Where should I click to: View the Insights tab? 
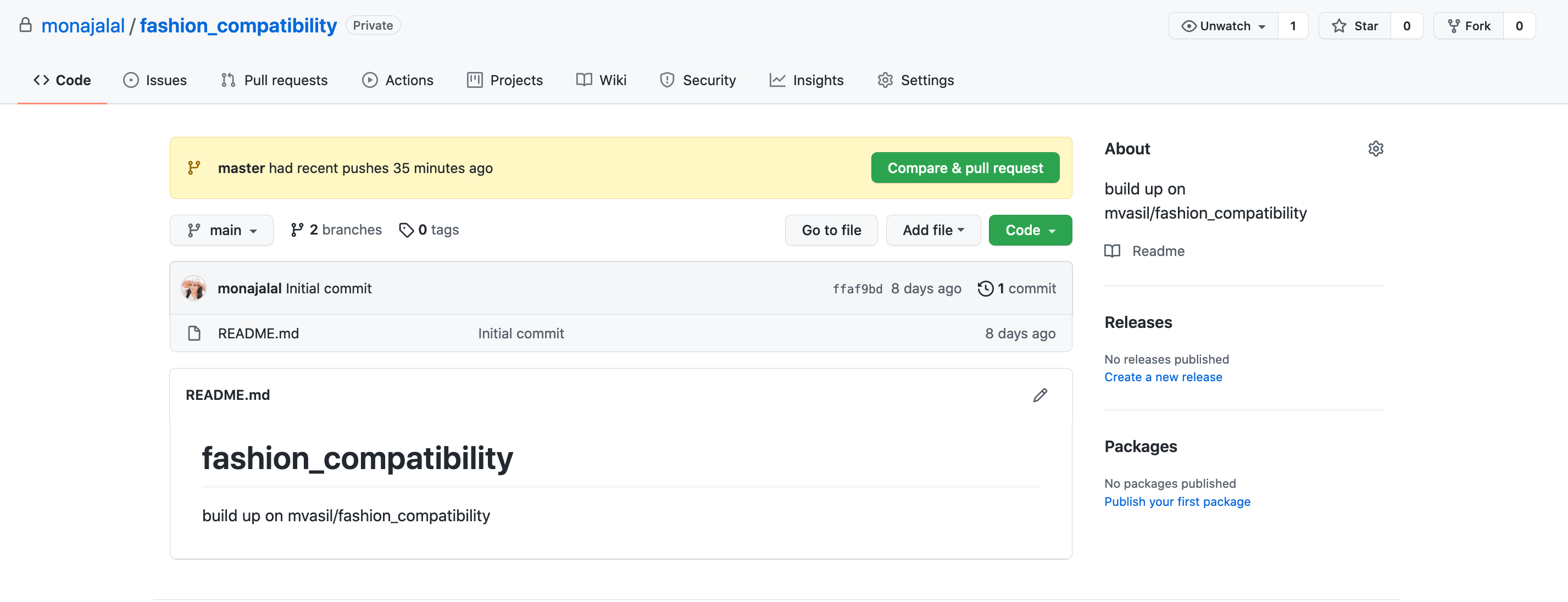pyautogui.click(x=807, y=80)
